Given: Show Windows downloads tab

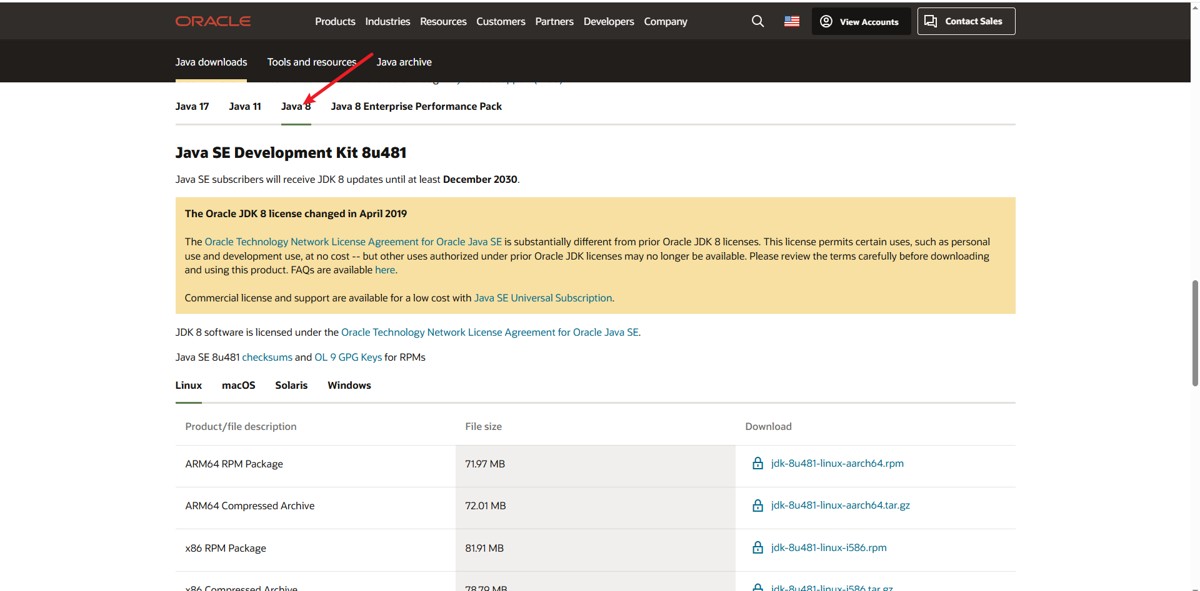Looking at the screenshot, I should tap(349, 385).
